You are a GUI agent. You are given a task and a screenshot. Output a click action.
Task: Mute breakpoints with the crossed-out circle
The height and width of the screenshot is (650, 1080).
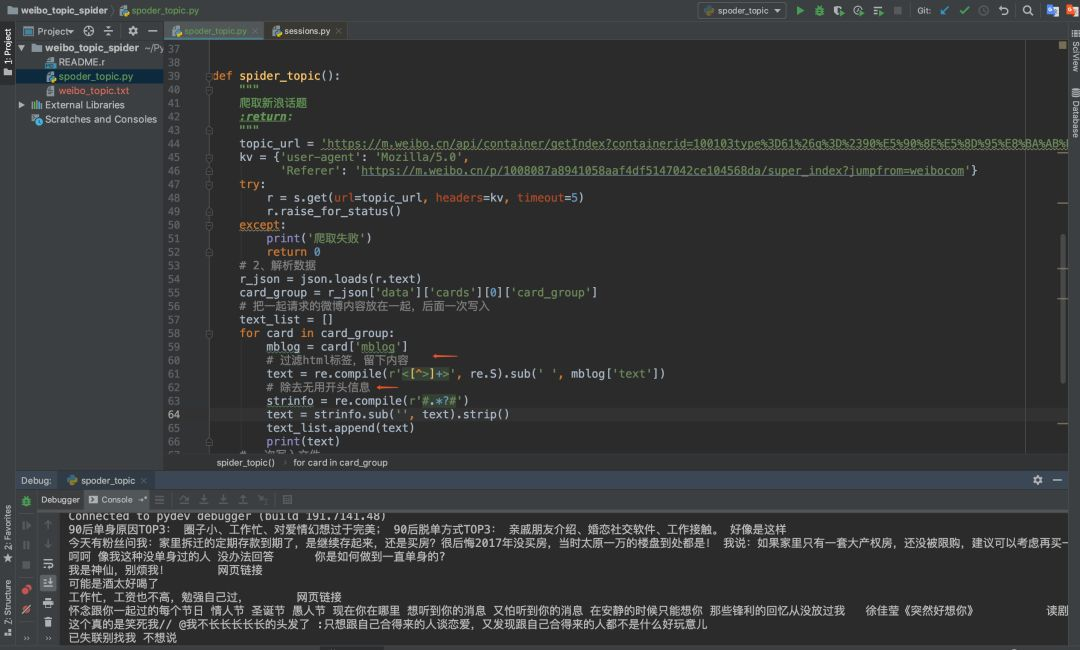point(26,609)
